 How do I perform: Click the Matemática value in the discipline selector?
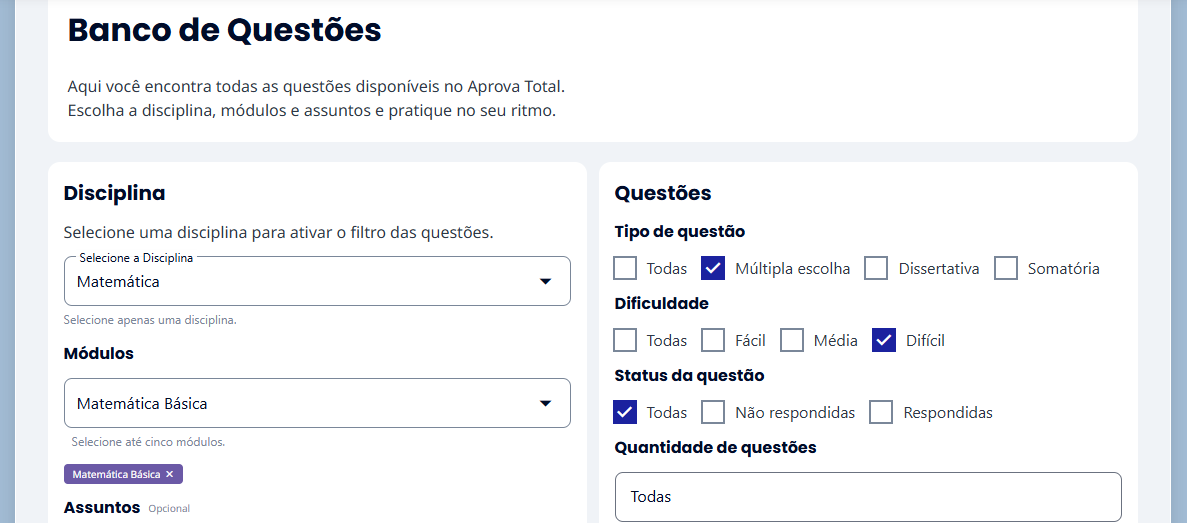118,282
